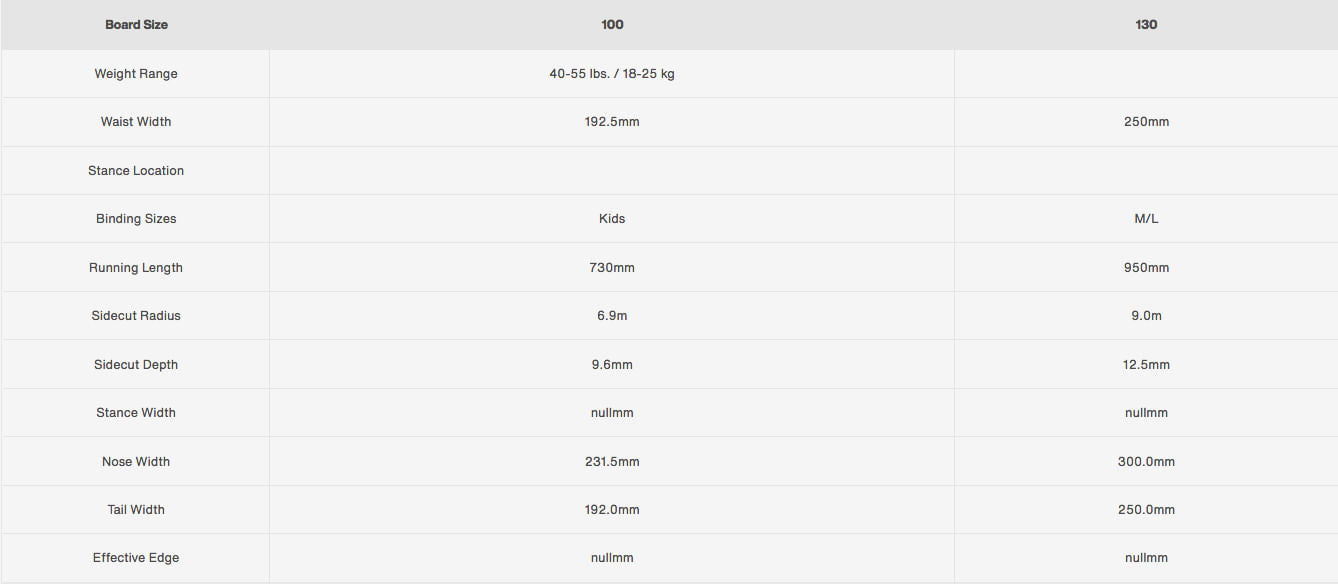Click the Running Length row label
The height and width of the screenshot is (584, 1338).
(x=136, y=268)
